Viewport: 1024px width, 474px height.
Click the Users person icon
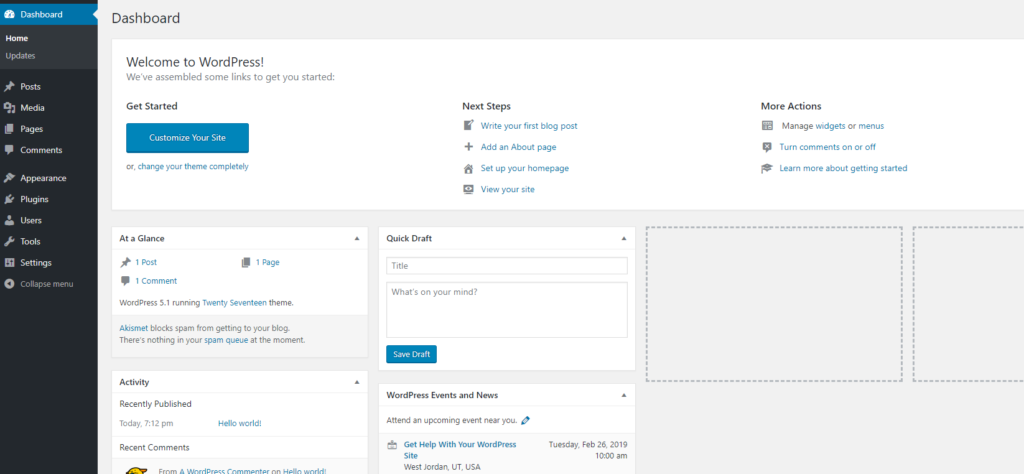tap(9, 221)
